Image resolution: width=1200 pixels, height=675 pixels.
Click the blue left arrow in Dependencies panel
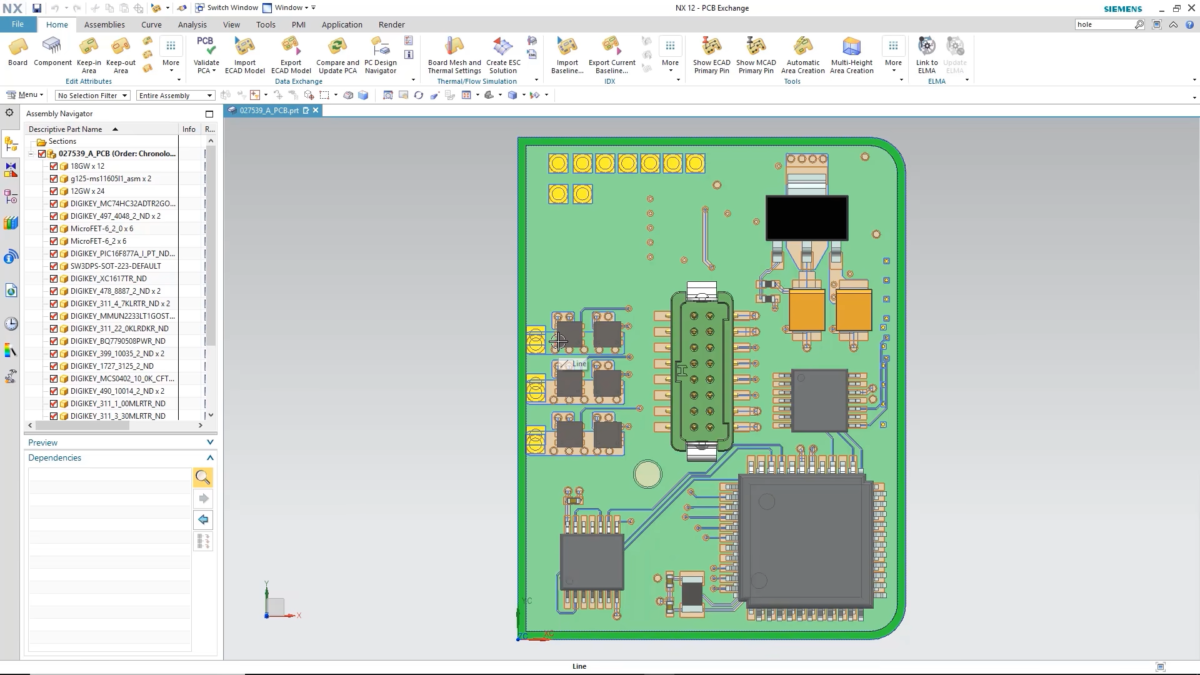tap(203, 520)
